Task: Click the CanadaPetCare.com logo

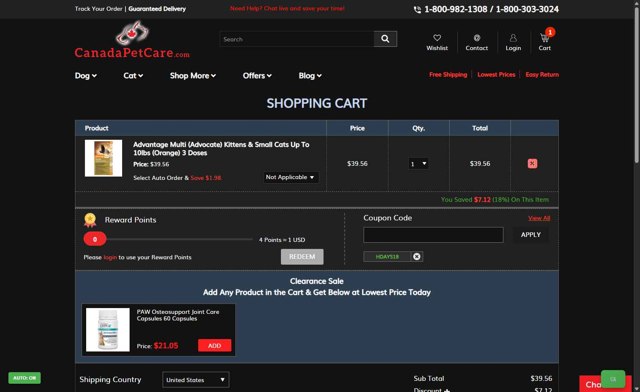Action: [132, 40]
